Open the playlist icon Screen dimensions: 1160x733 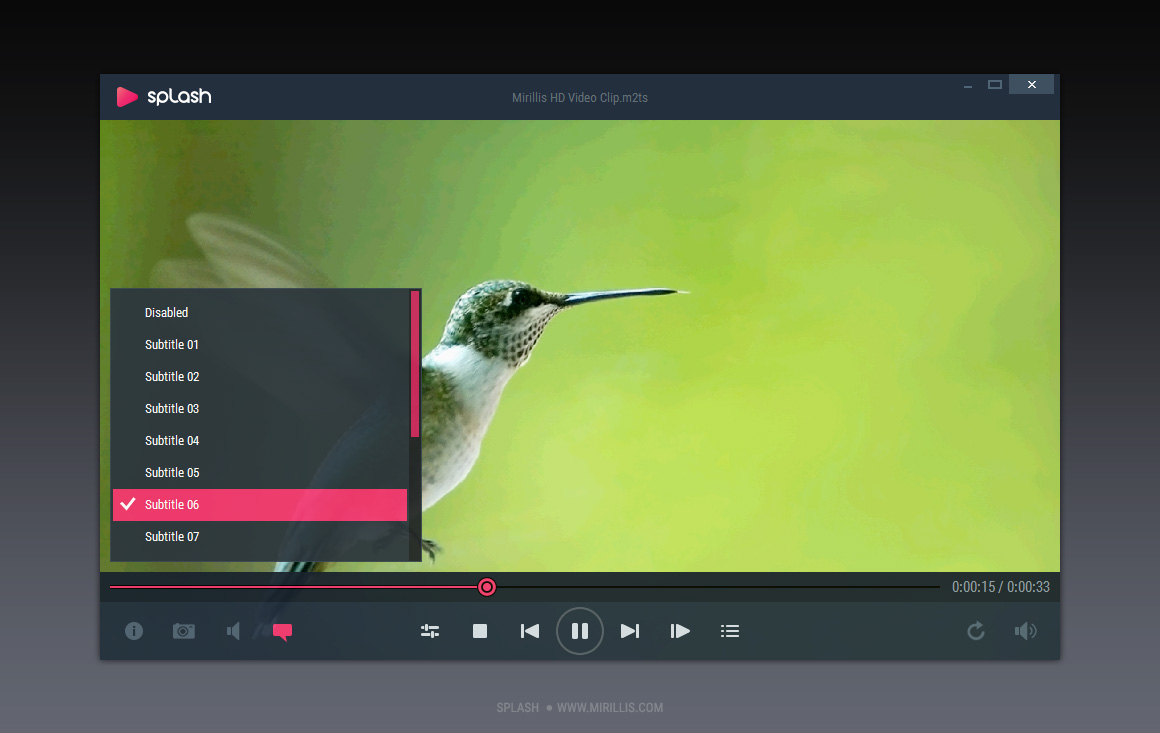coord(730,631)
